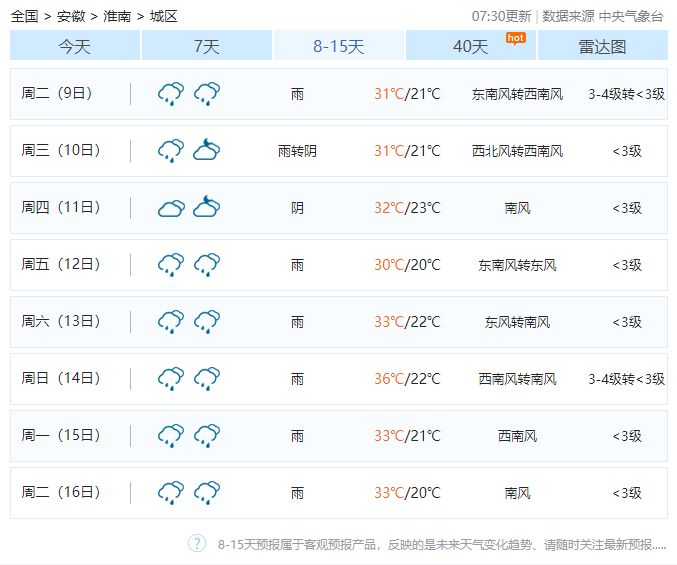677x565 pixels.
Task: Select the 8-15天 forecast tab
Action: click(x=339, y=45)
